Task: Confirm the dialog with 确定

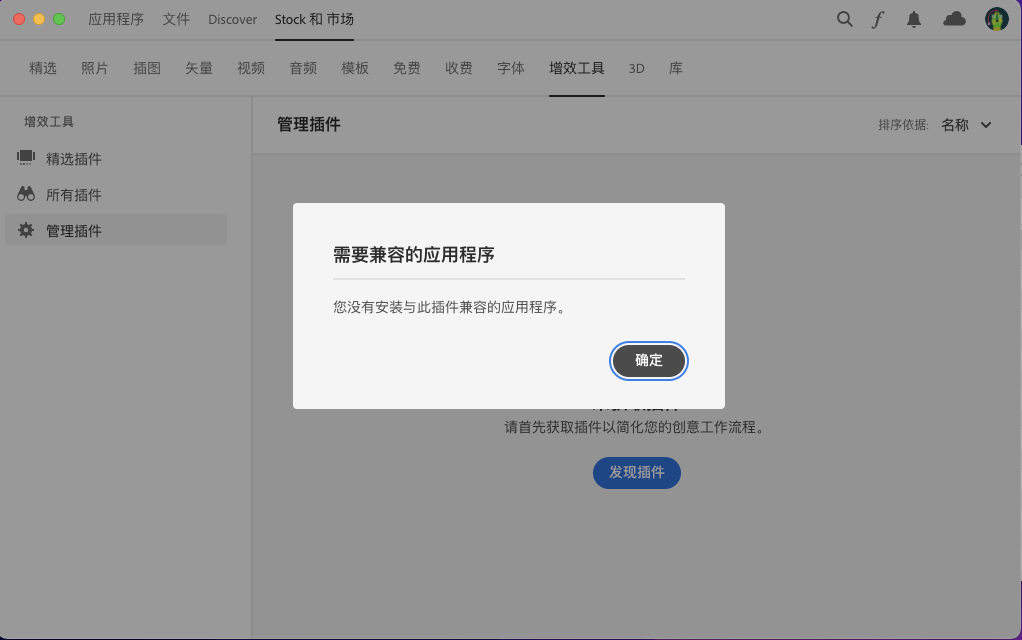Action: 649,360
